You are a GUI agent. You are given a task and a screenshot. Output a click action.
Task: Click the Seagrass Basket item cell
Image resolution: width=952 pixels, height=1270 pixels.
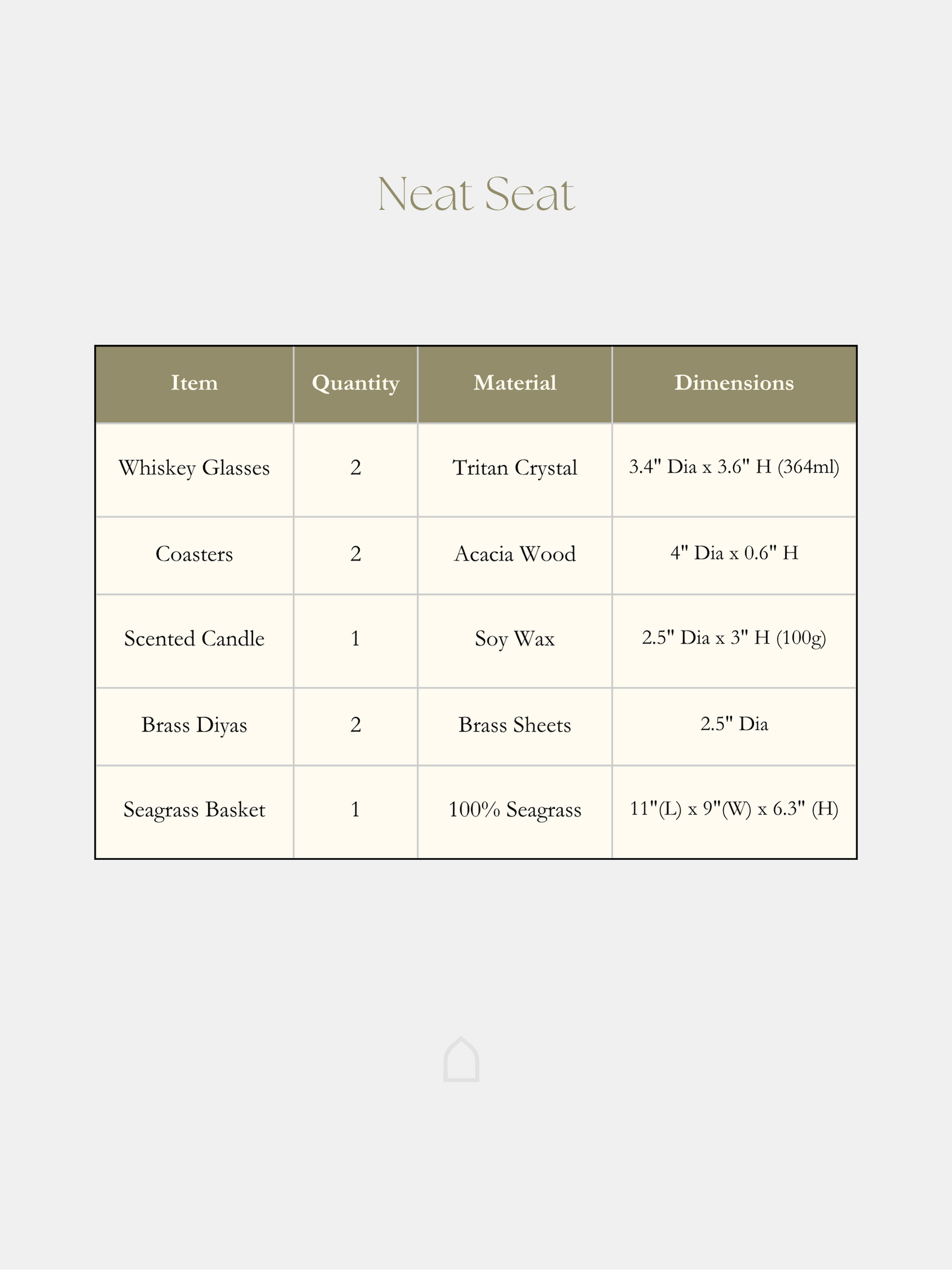tap(194, 810)
